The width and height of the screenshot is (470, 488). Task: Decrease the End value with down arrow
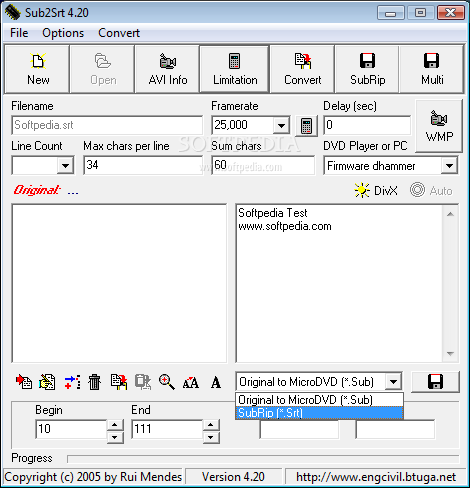pos(211,437)
